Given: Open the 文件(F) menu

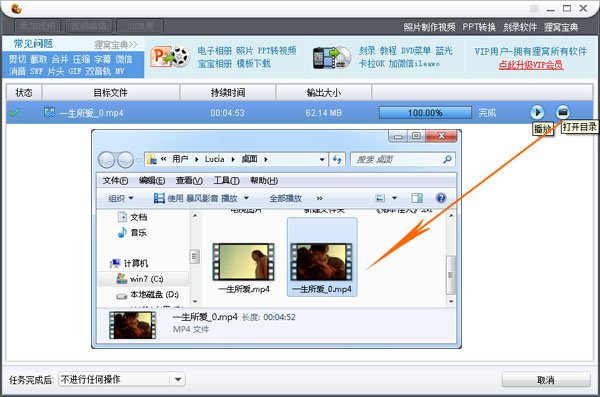Looking at the screenshot, I should 115,180.
